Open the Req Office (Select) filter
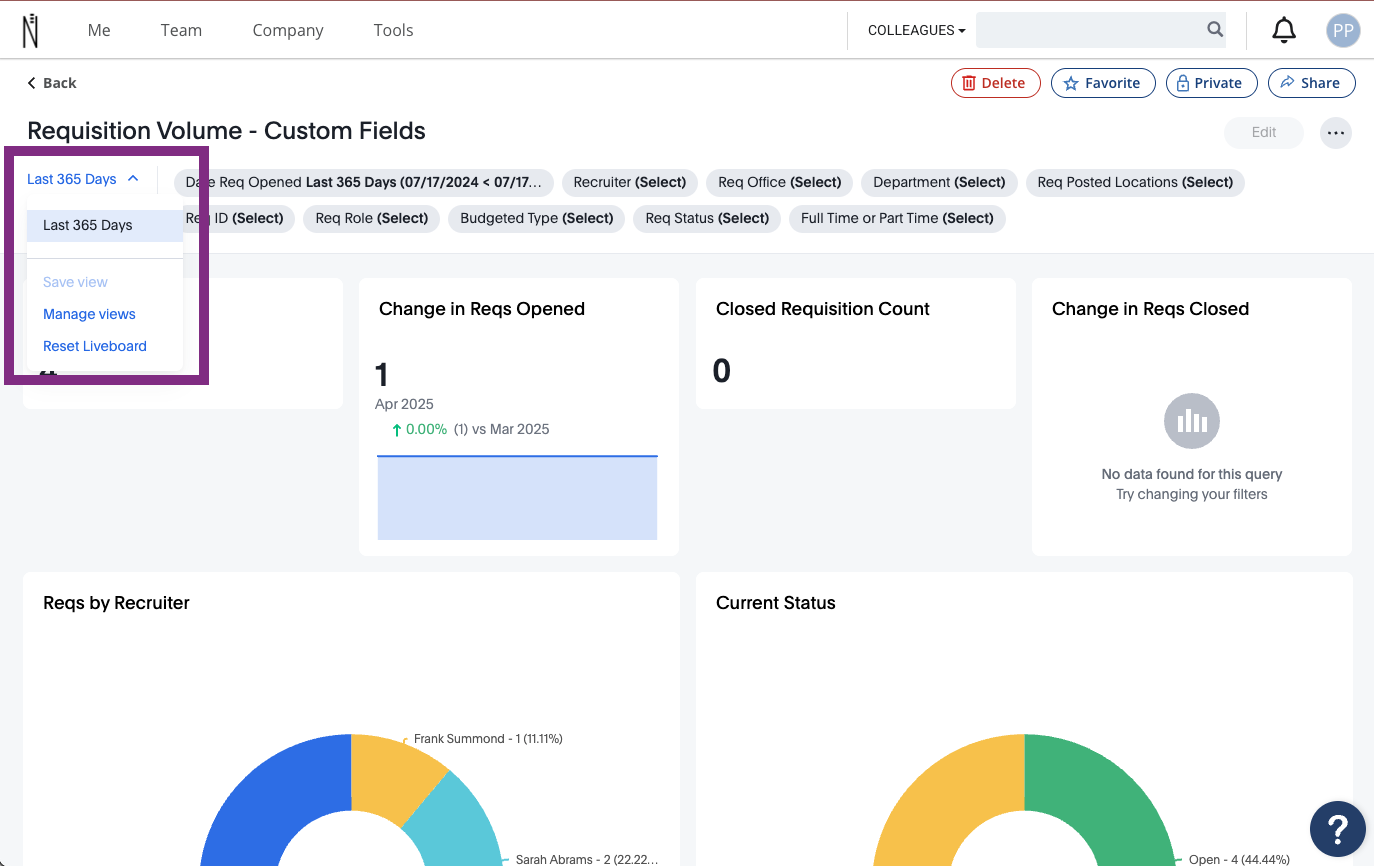The image size is (1374, 866). 780,182
